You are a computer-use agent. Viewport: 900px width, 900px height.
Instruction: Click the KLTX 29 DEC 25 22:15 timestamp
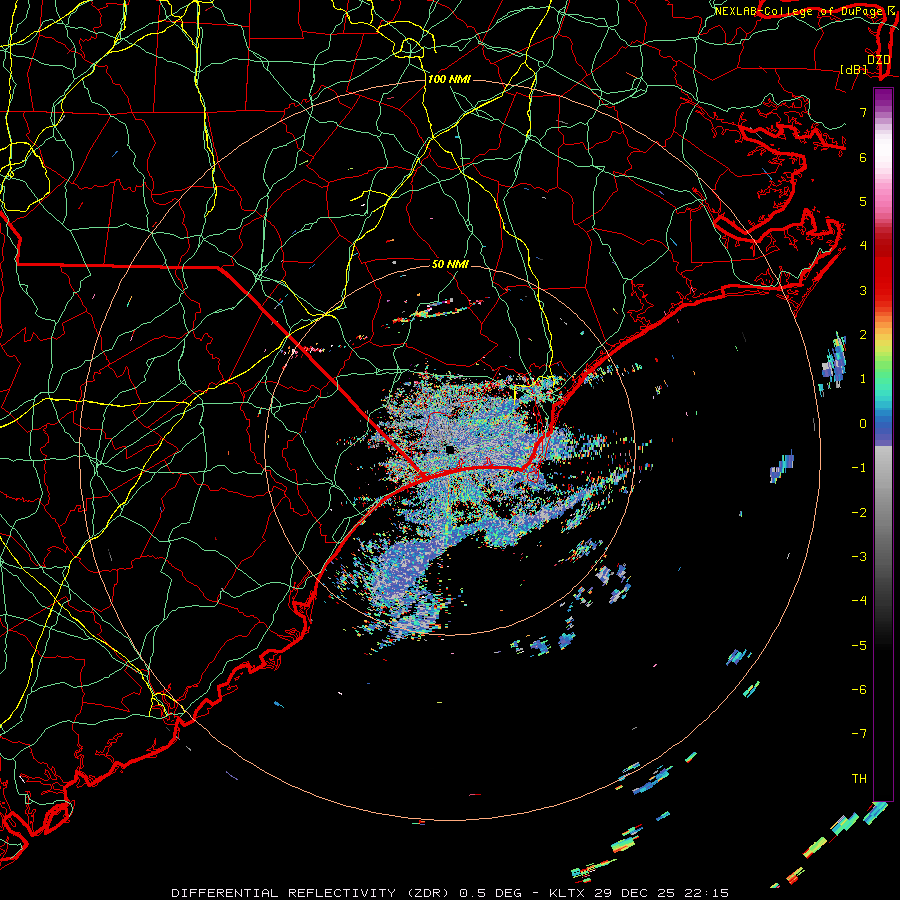[639, 893]
